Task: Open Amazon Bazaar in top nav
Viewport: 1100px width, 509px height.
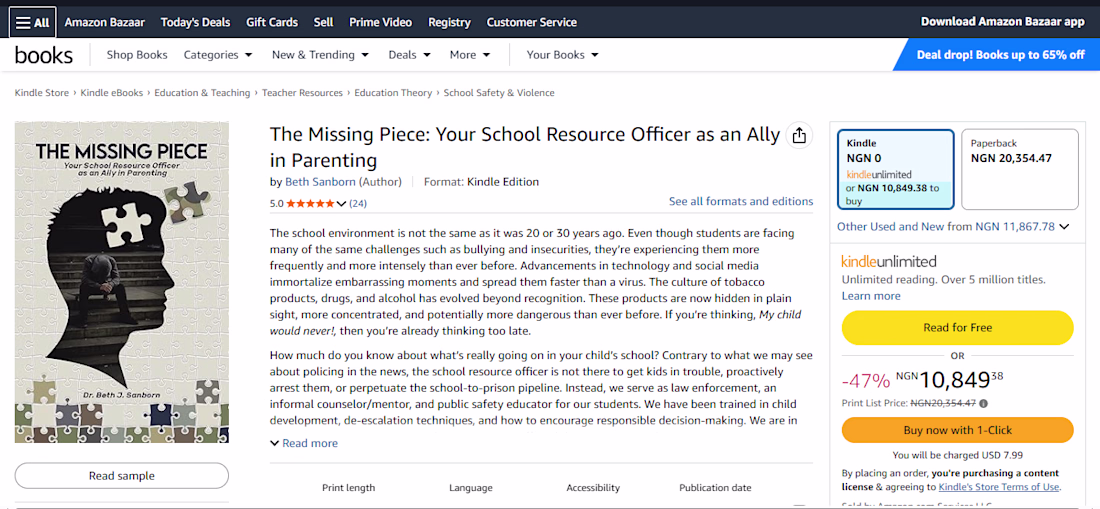Action: [105, 22]
